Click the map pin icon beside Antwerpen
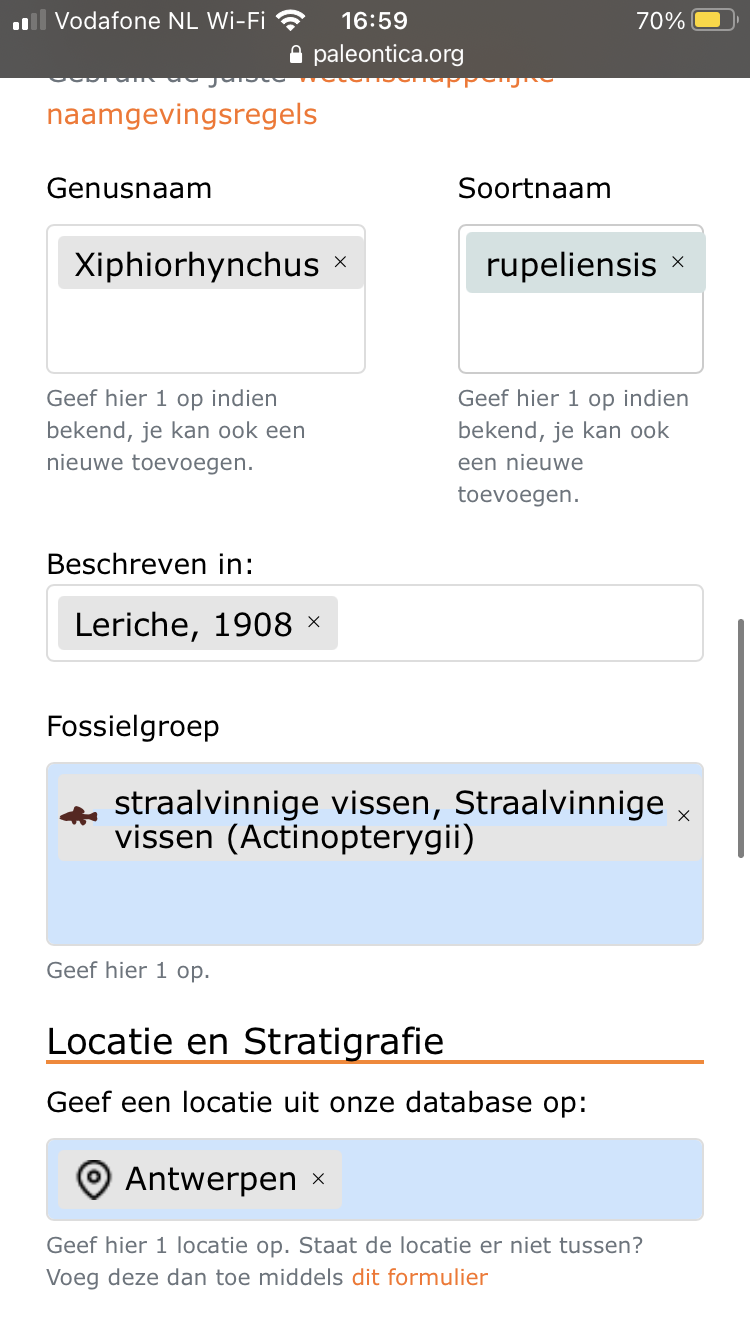 [x=94, y=1180]
